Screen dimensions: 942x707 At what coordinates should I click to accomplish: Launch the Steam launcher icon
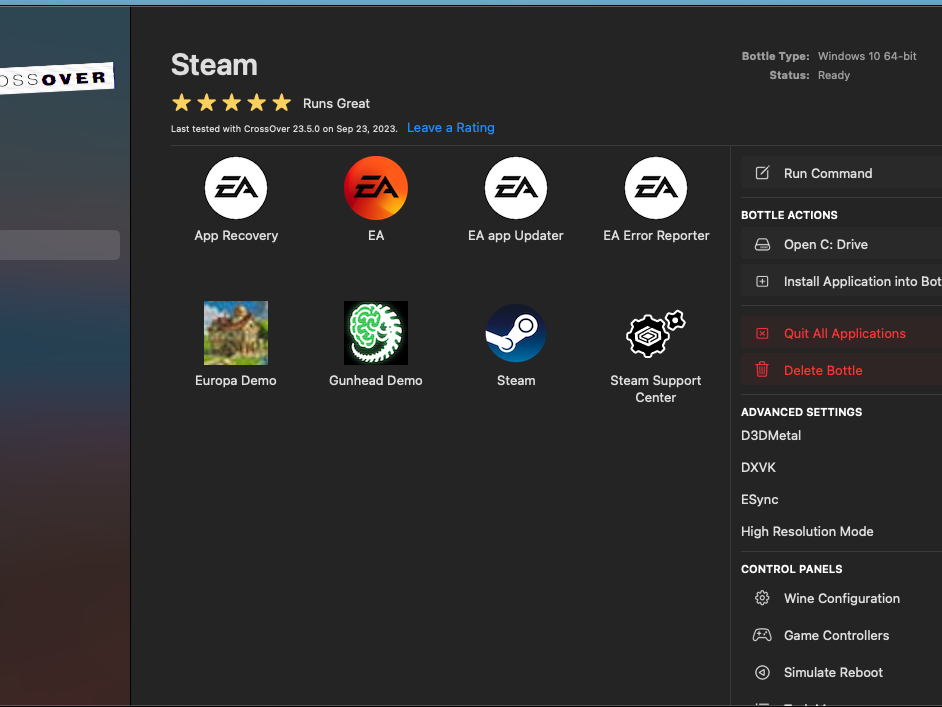point(516,333)
